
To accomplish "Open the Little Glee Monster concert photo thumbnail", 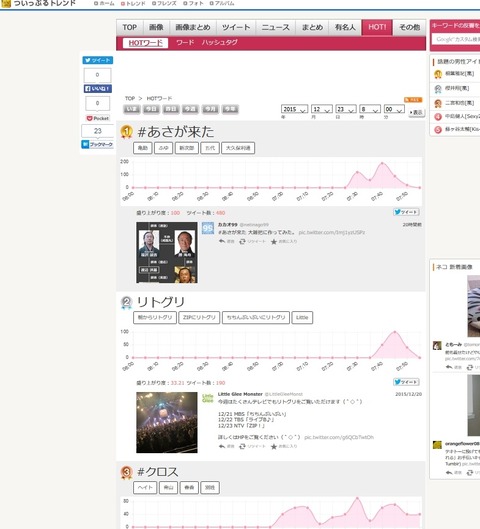I will [x=167, y=422].
